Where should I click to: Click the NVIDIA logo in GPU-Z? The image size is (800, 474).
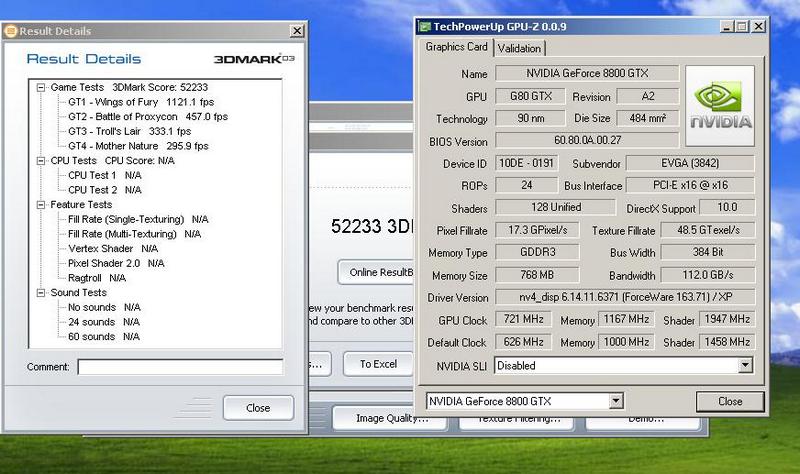tap(720, 106)
